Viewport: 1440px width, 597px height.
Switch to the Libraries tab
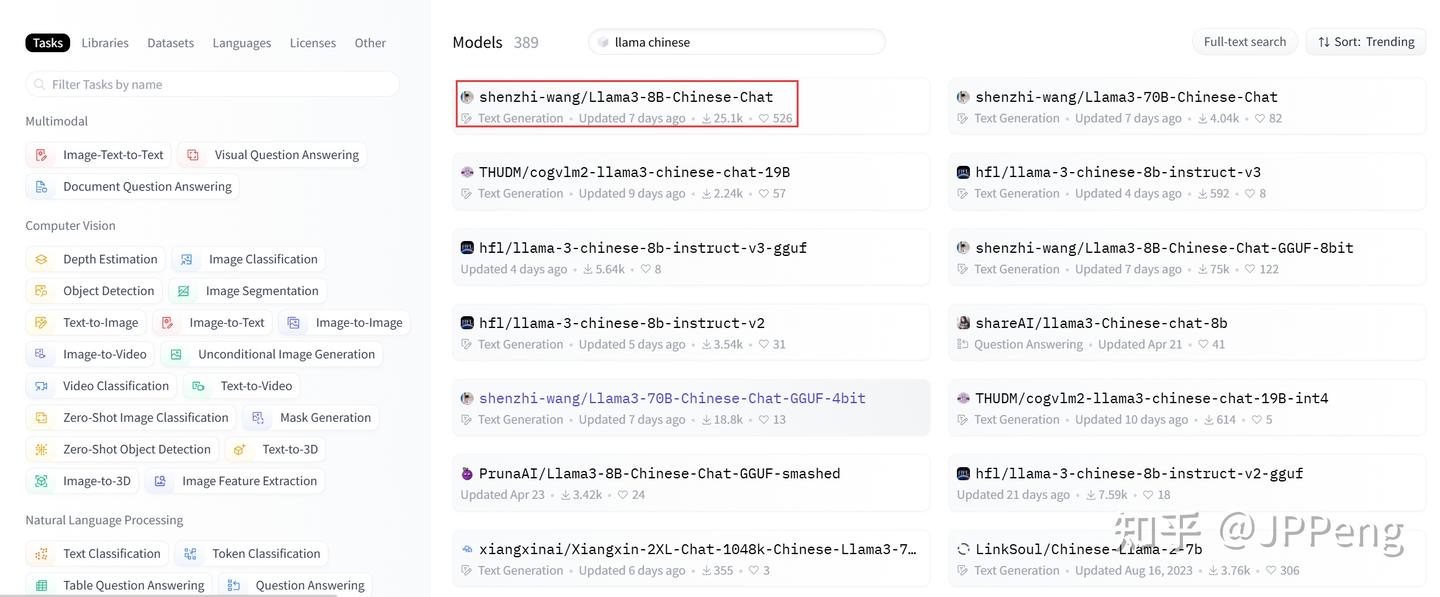pos(105,43)
